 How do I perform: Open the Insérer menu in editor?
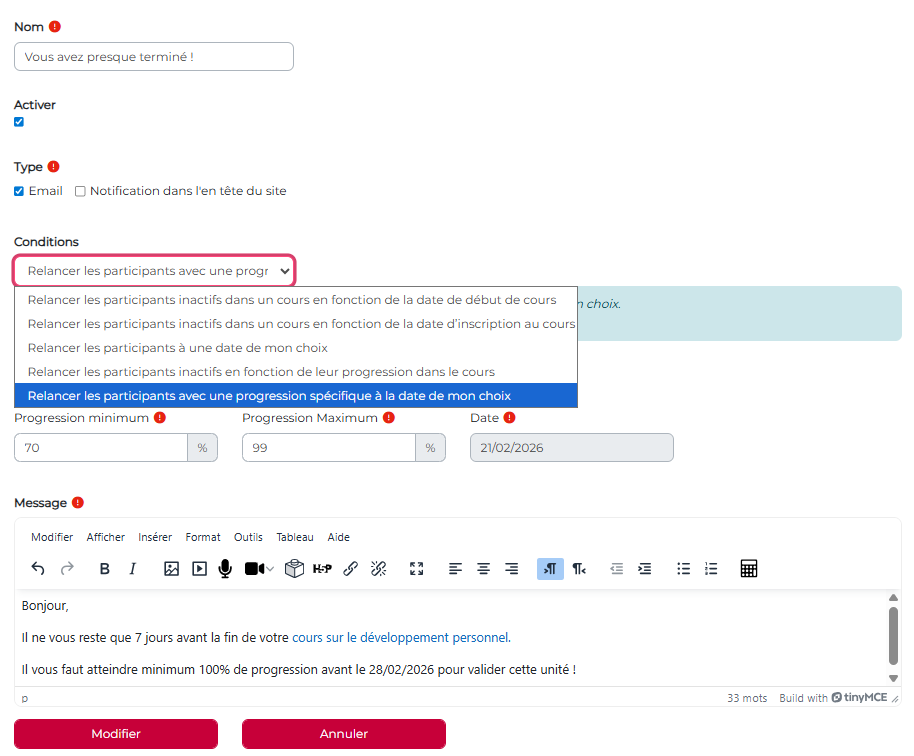(x=155, y=537)
